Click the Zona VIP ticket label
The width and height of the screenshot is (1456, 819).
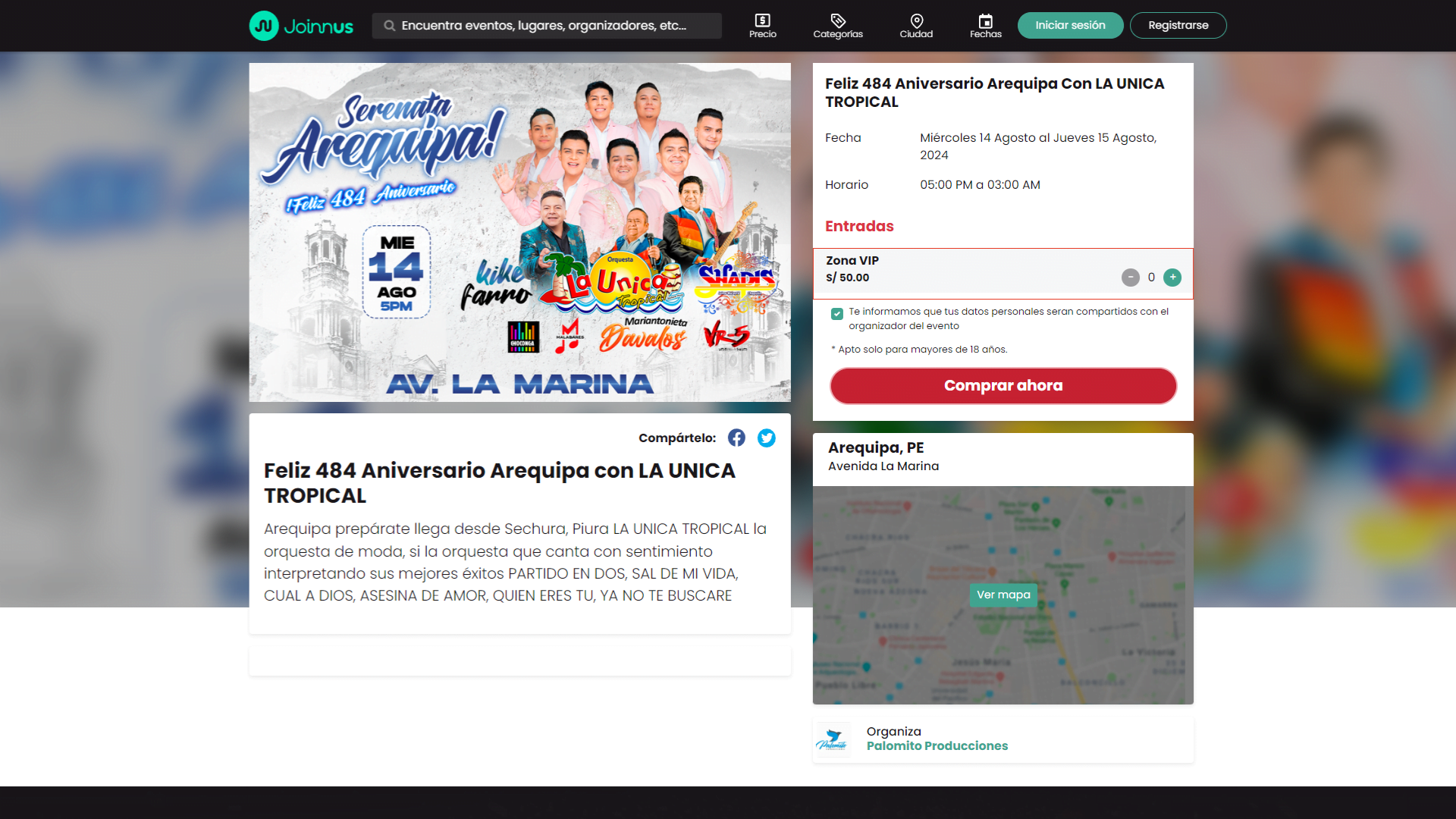[x=852, y=260]
